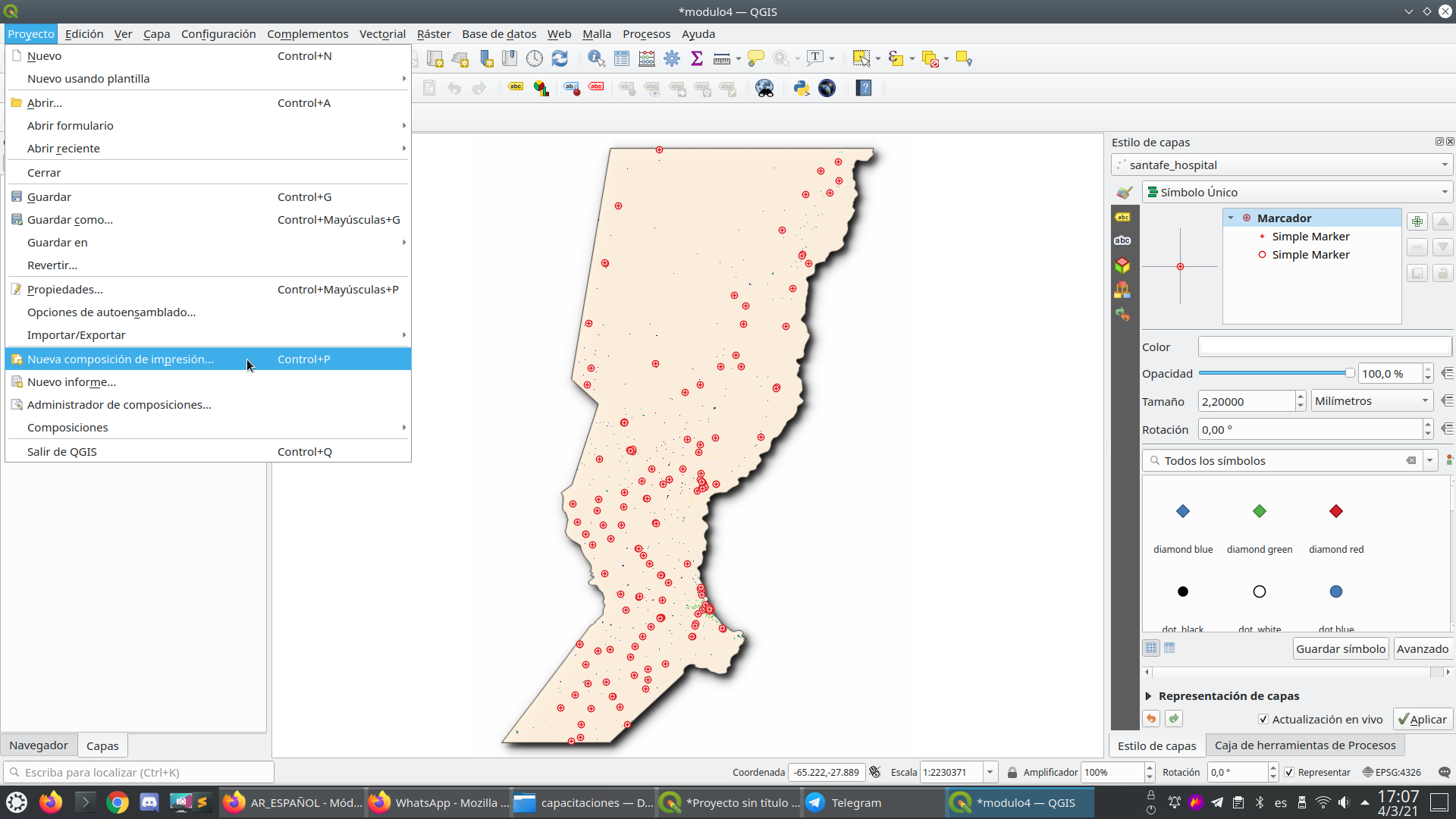Expand Representación de capas section

[1149, 696]
